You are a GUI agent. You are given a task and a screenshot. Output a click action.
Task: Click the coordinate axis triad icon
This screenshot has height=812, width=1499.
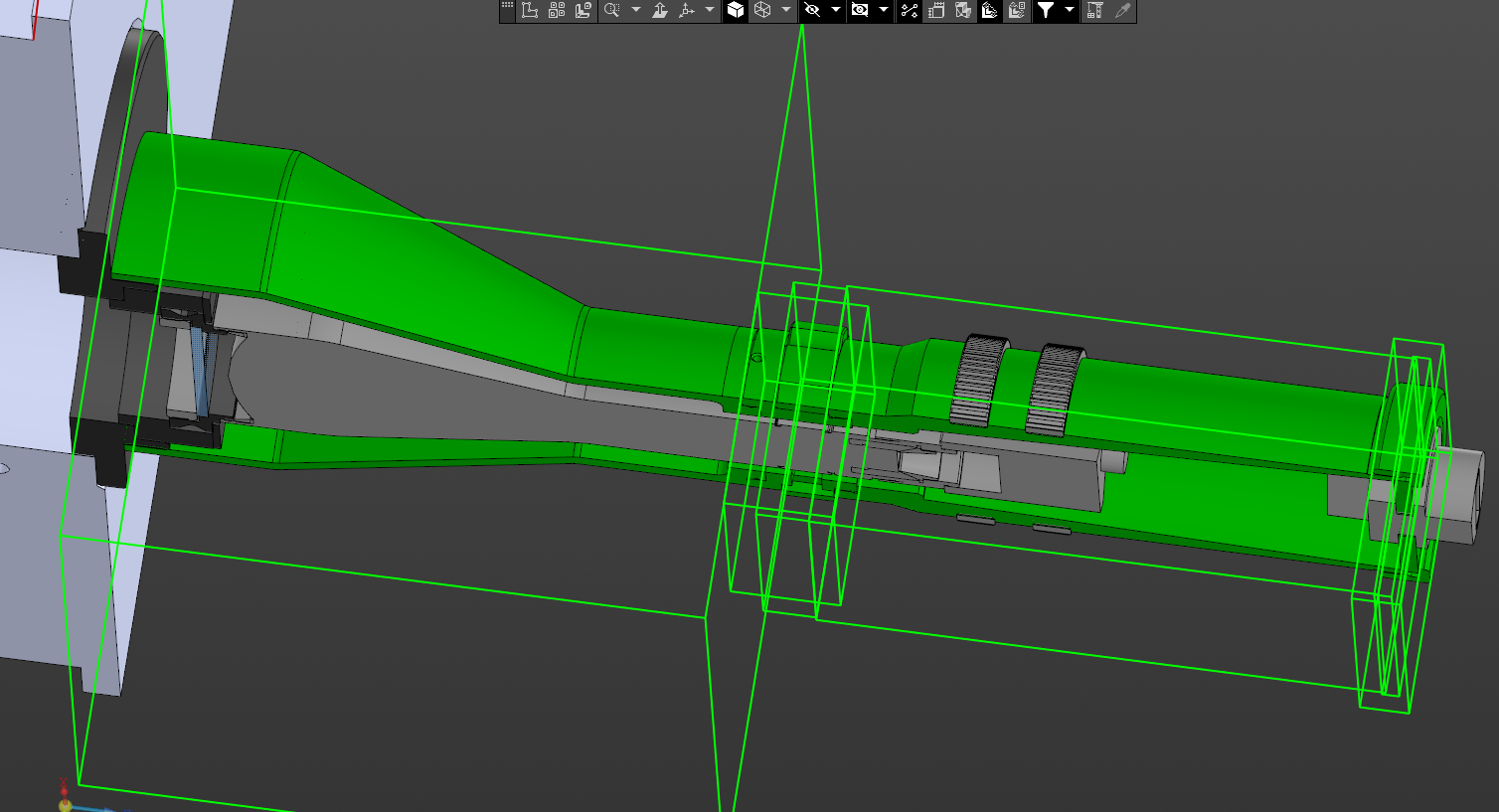click(x=687, y=10)
